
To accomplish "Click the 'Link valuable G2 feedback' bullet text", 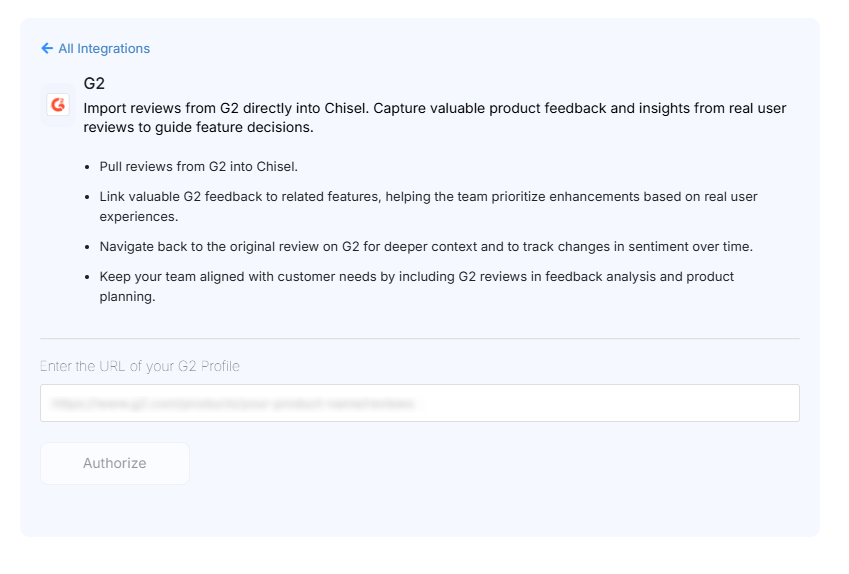I will pyautogui.click(x=428, y=206).
